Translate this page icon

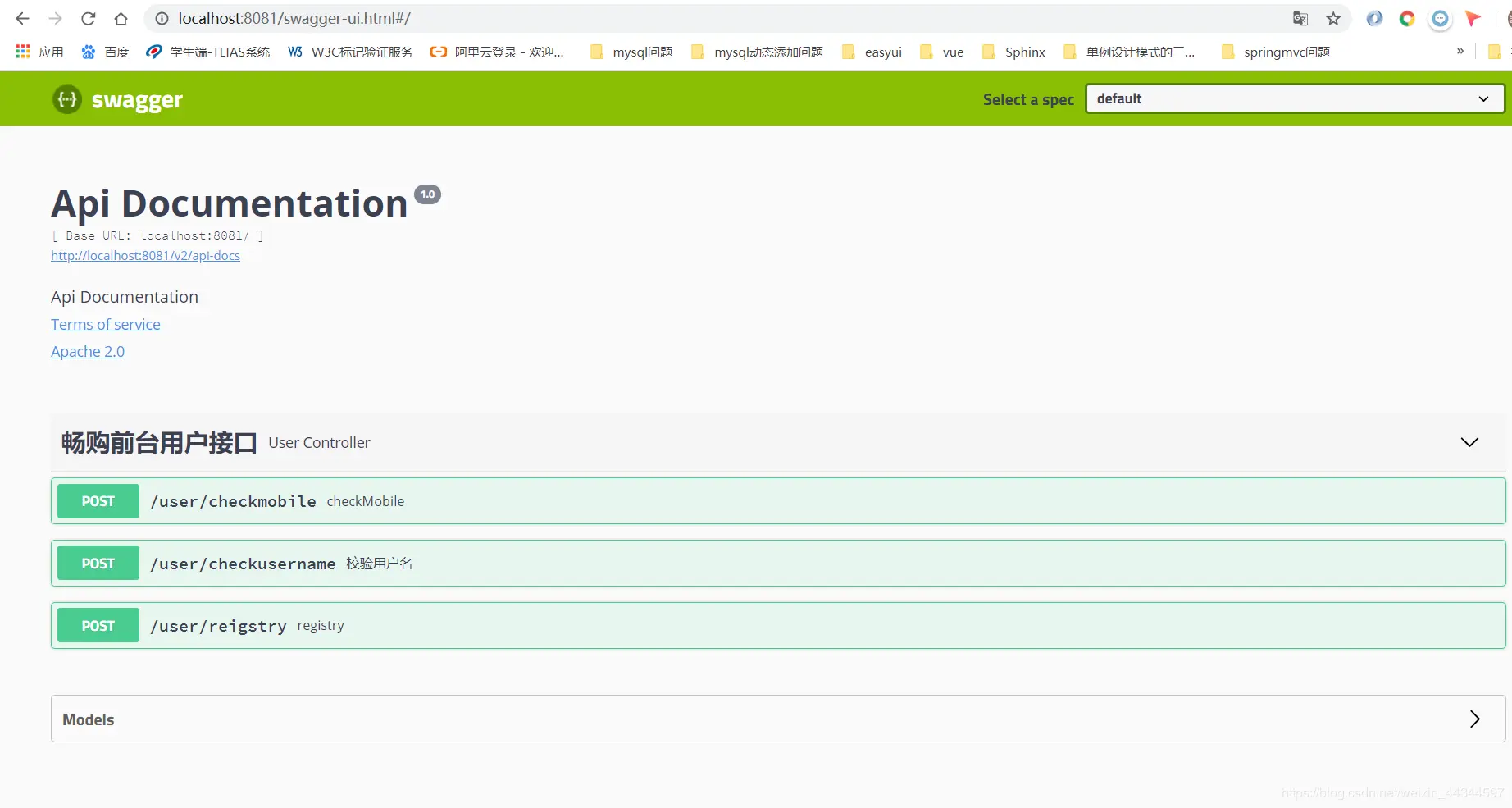tap(1300, 18)
